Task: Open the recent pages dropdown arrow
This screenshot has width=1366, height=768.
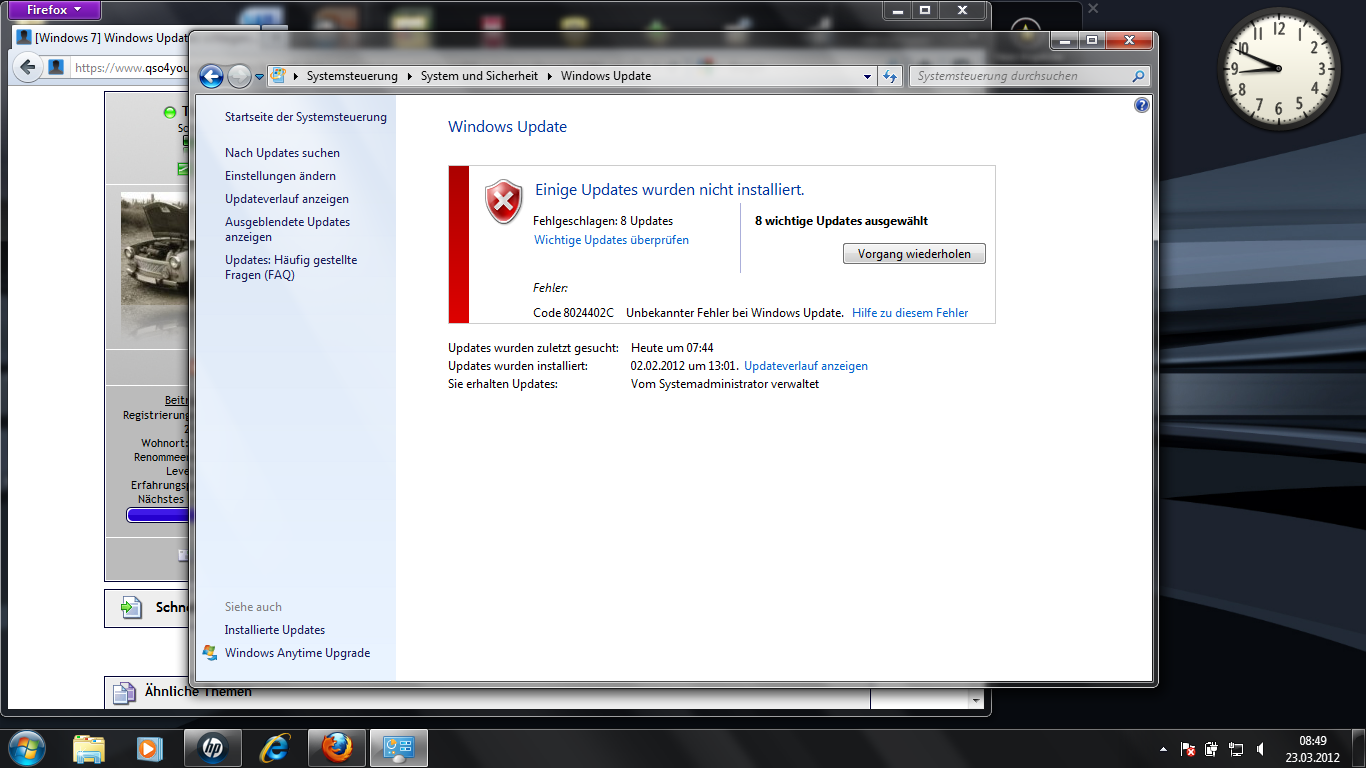Action: [x=260, y=77]
